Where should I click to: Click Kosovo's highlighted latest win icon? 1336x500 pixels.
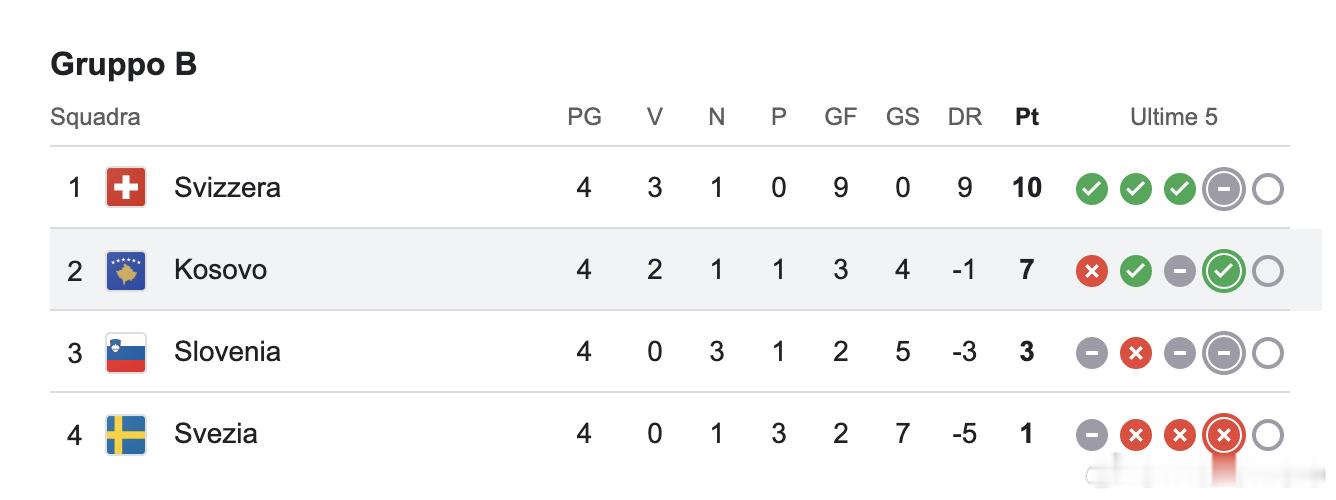(1225, 271)
